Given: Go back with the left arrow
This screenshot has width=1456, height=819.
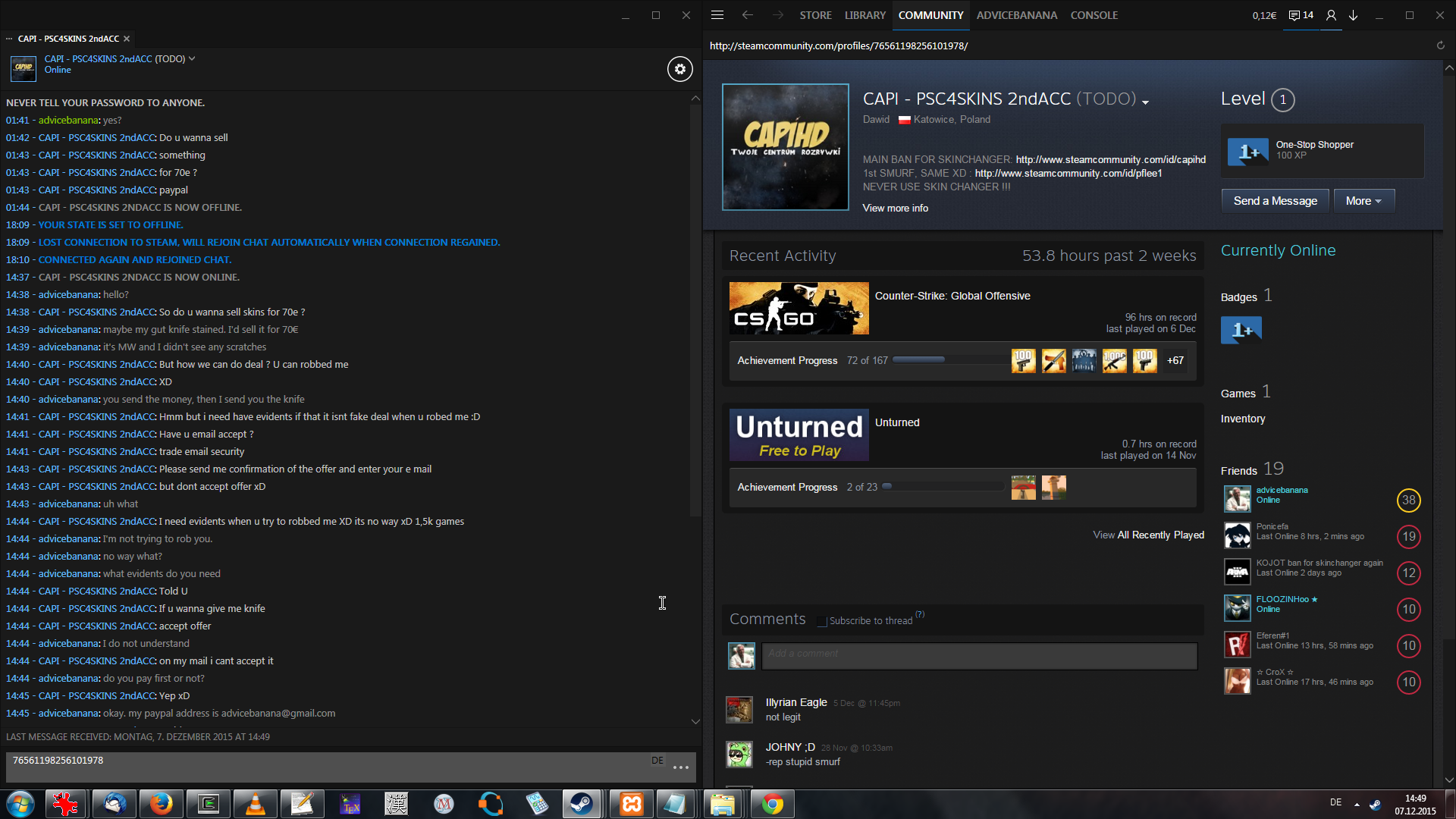Looking at the screenshot, I should click(x=748, y=15).
